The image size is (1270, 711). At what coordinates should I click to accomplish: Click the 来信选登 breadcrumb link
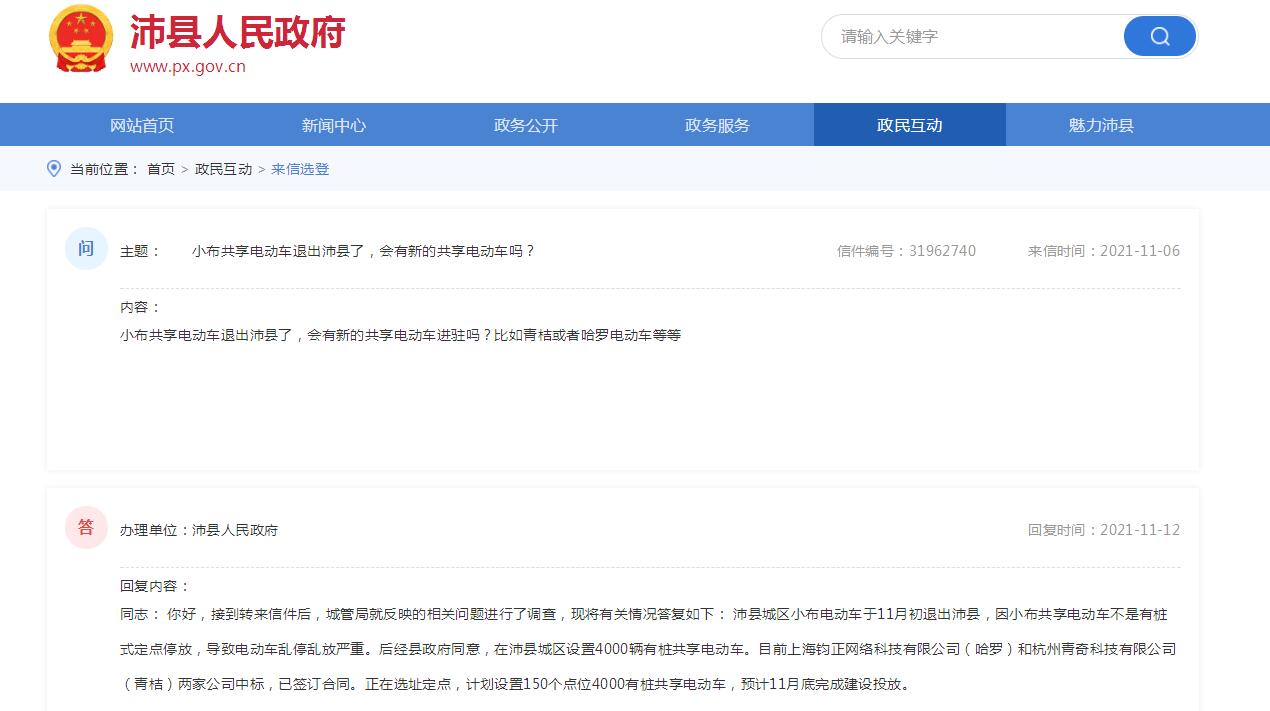(x=300, y=169)
